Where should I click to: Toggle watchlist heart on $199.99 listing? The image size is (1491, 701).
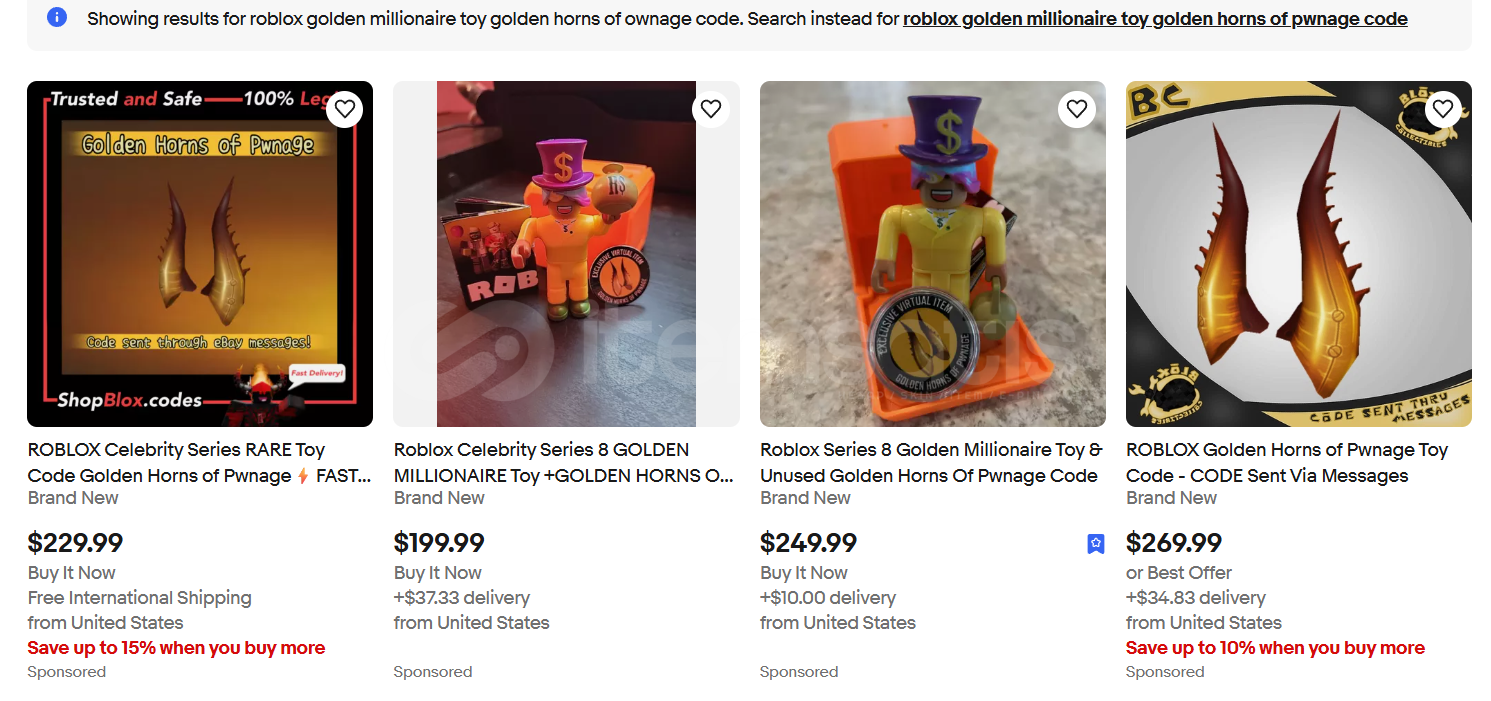pos(711,109)
